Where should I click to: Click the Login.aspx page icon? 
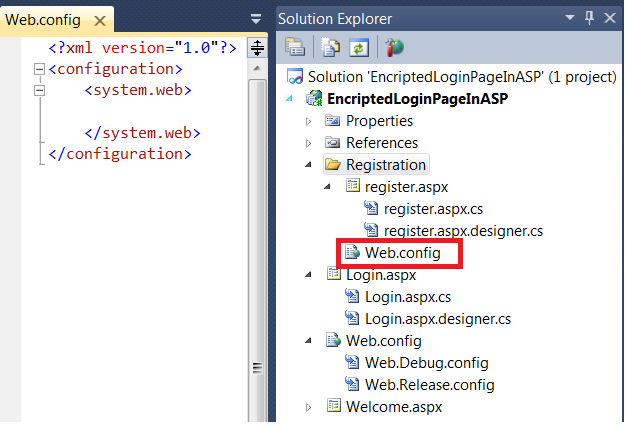334,274
